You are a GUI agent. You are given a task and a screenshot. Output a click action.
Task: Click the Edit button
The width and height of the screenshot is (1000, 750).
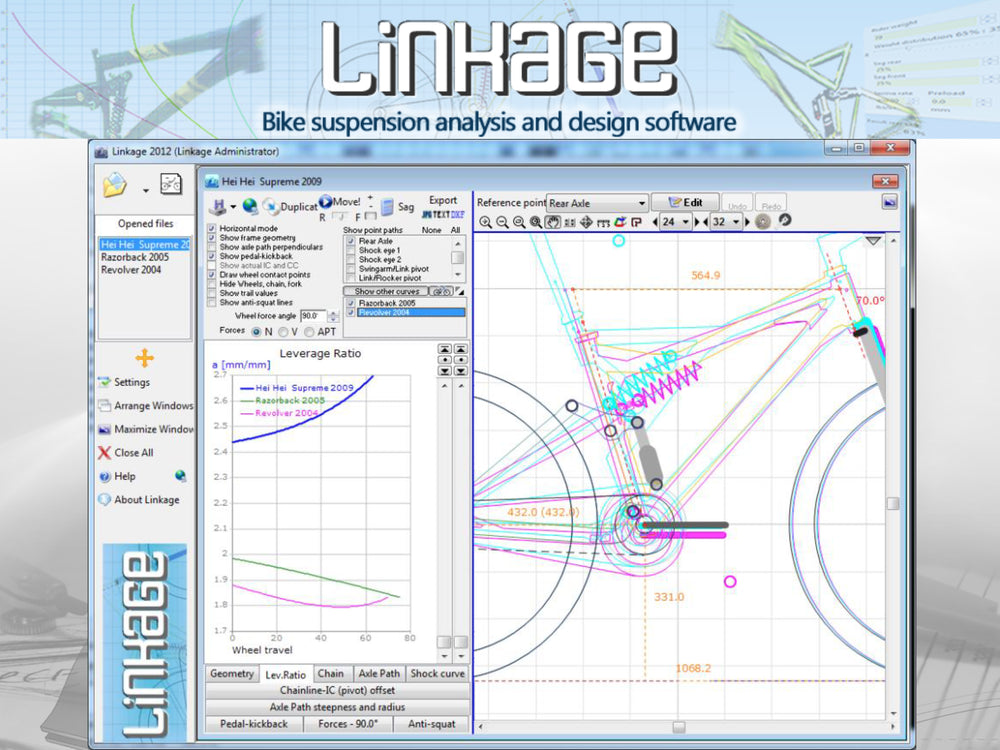tap(685, 202)
